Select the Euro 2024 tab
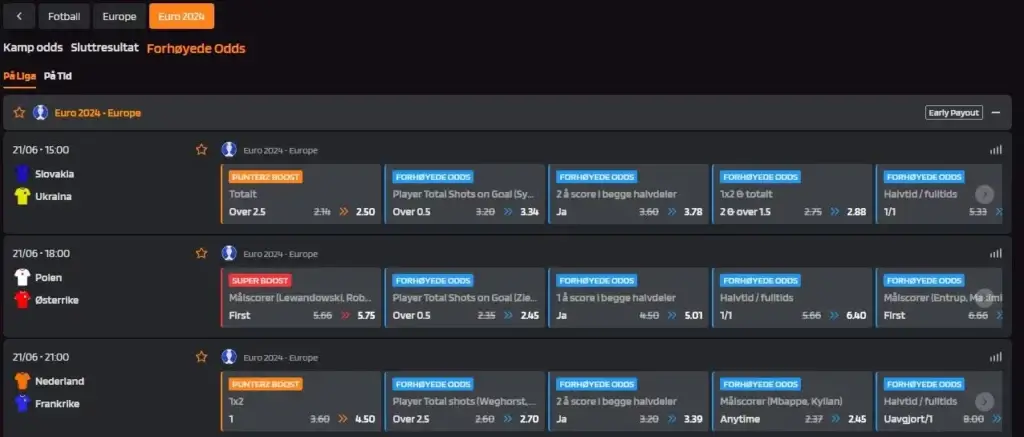This screenshot has height=437, width=1024. 182,16
